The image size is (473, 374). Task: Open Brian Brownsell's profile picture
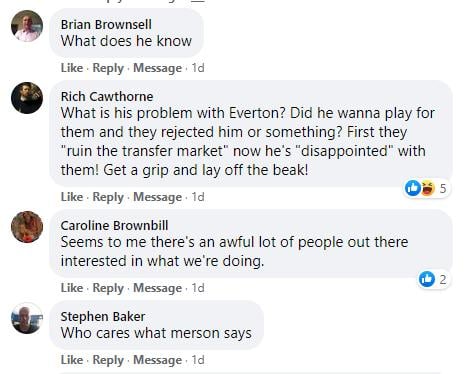pyautogui.click(x=27, y=26)
